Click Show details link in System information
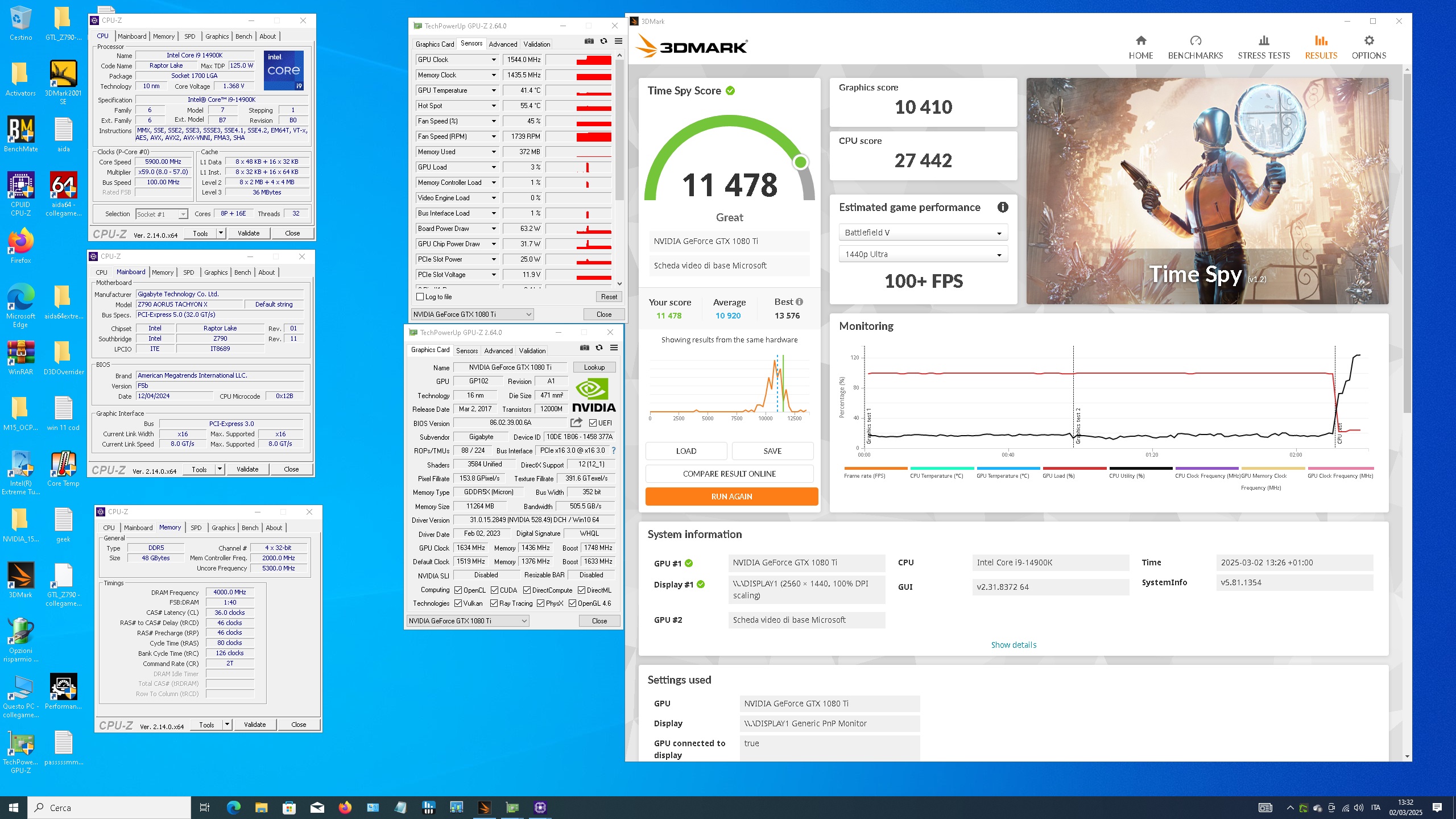The image size is (1456, 819). [1014, 645]
